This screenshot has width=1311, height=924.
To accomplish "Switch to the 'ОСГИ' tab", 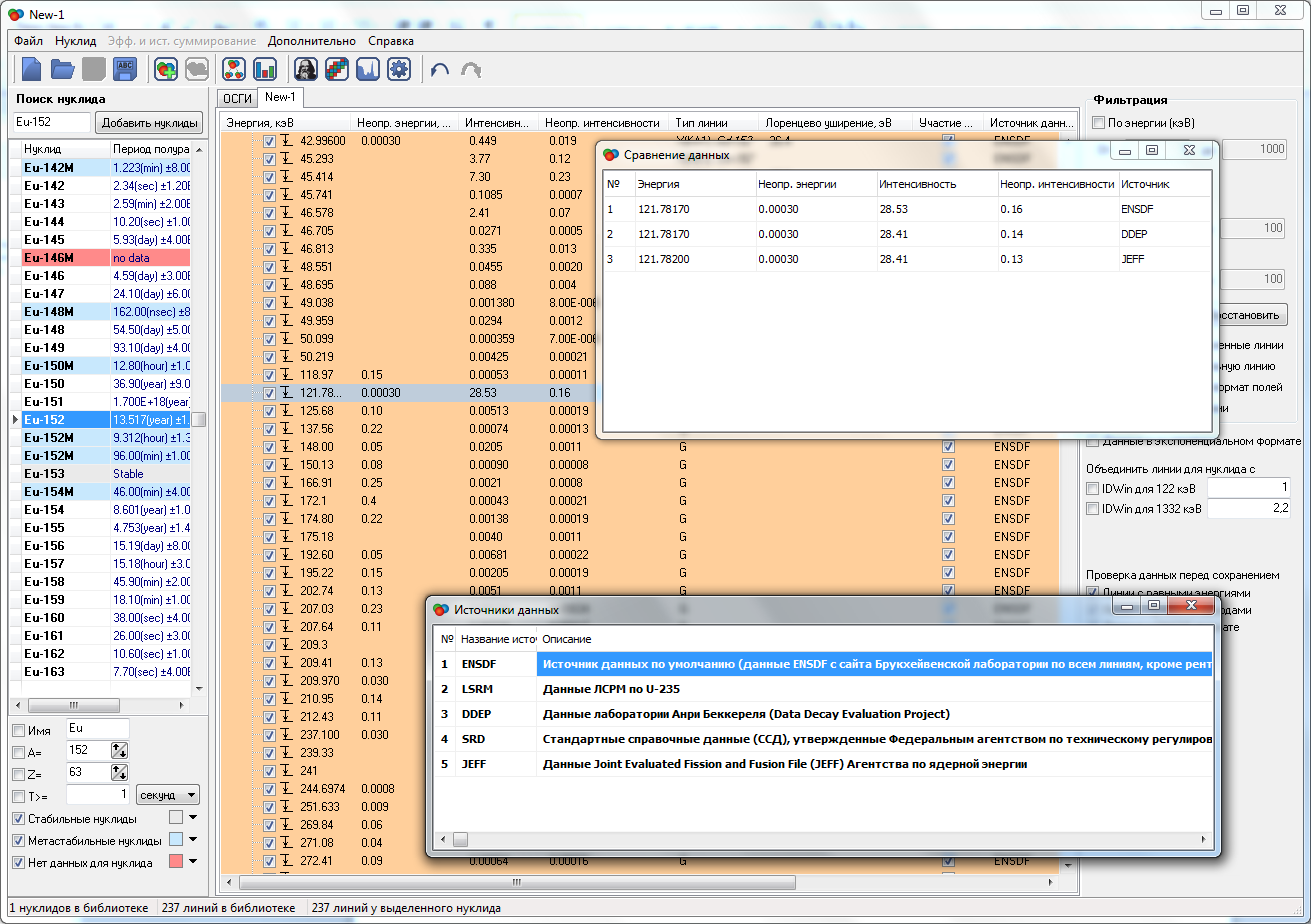I will [x=237, y=98].
